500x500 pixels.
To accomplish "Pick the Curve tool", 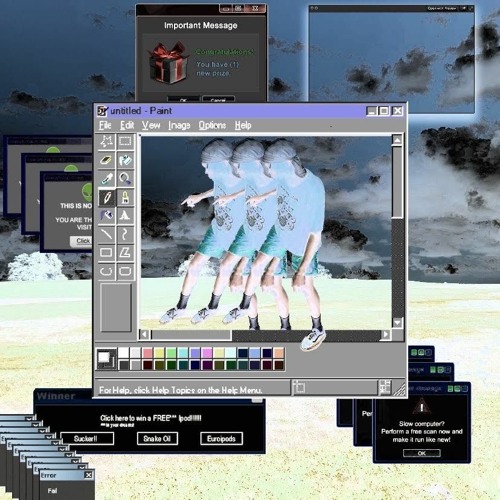I will (125, 234).
